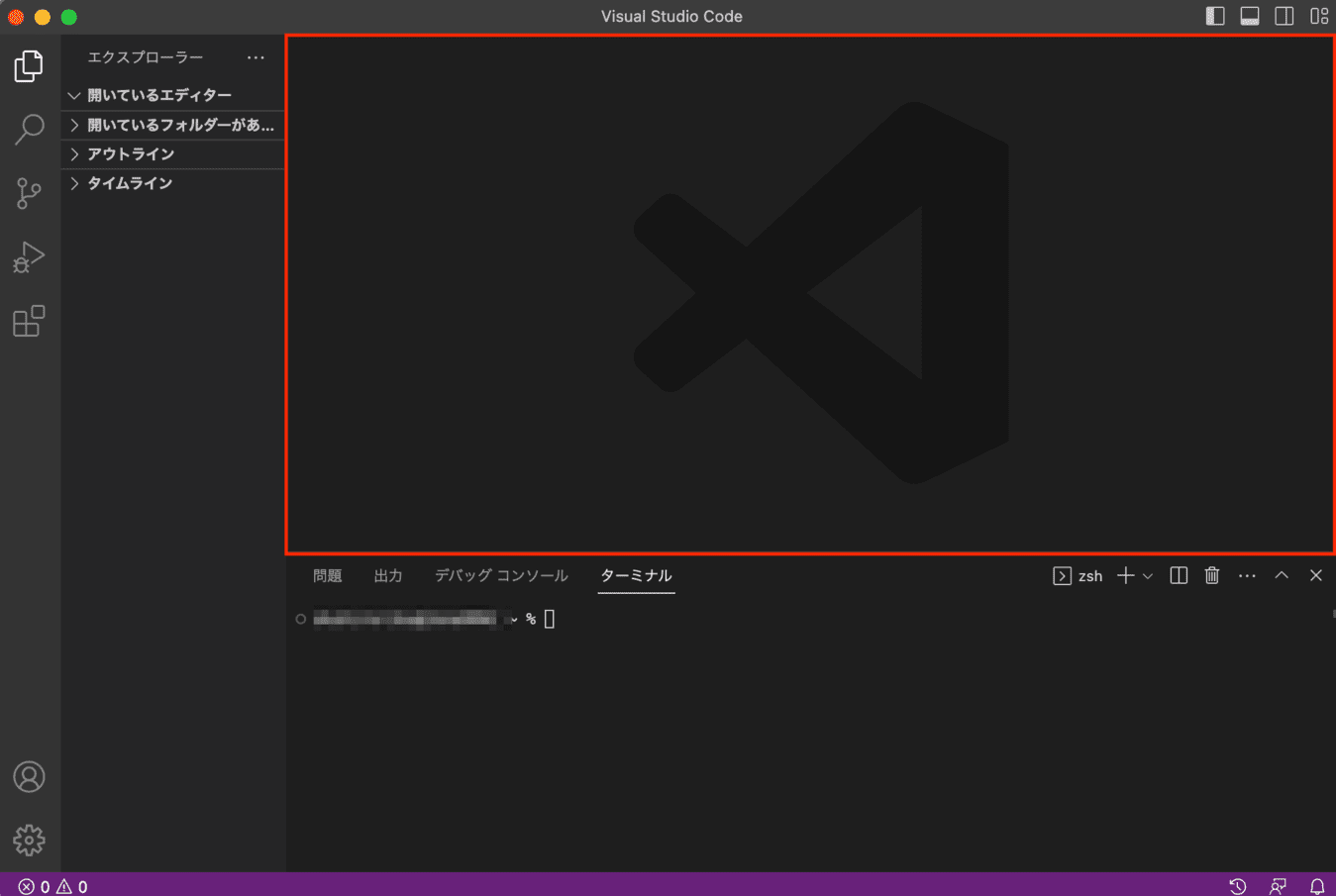The width and height of the screenshot is (1336, 896).
Task: Kill terminal with the trash icon
Action: point(1212,575)
